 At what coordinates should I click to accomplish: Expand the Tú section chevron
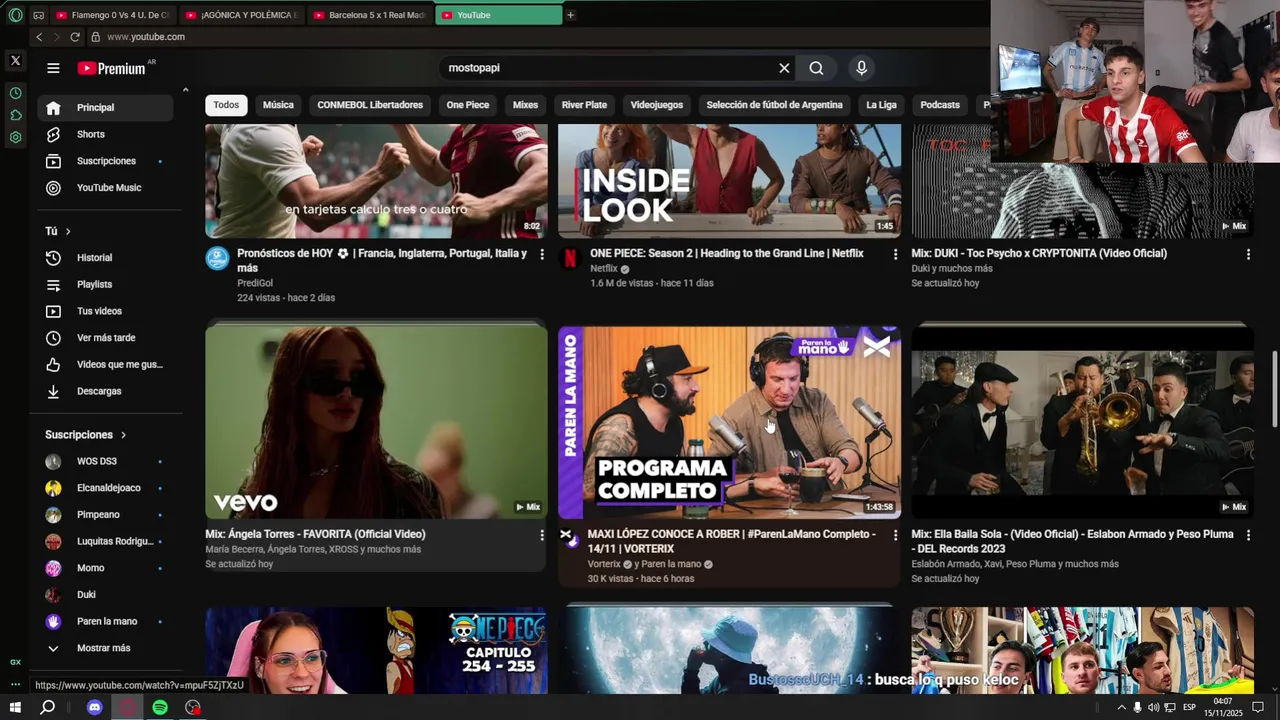[x=68, y=231]
